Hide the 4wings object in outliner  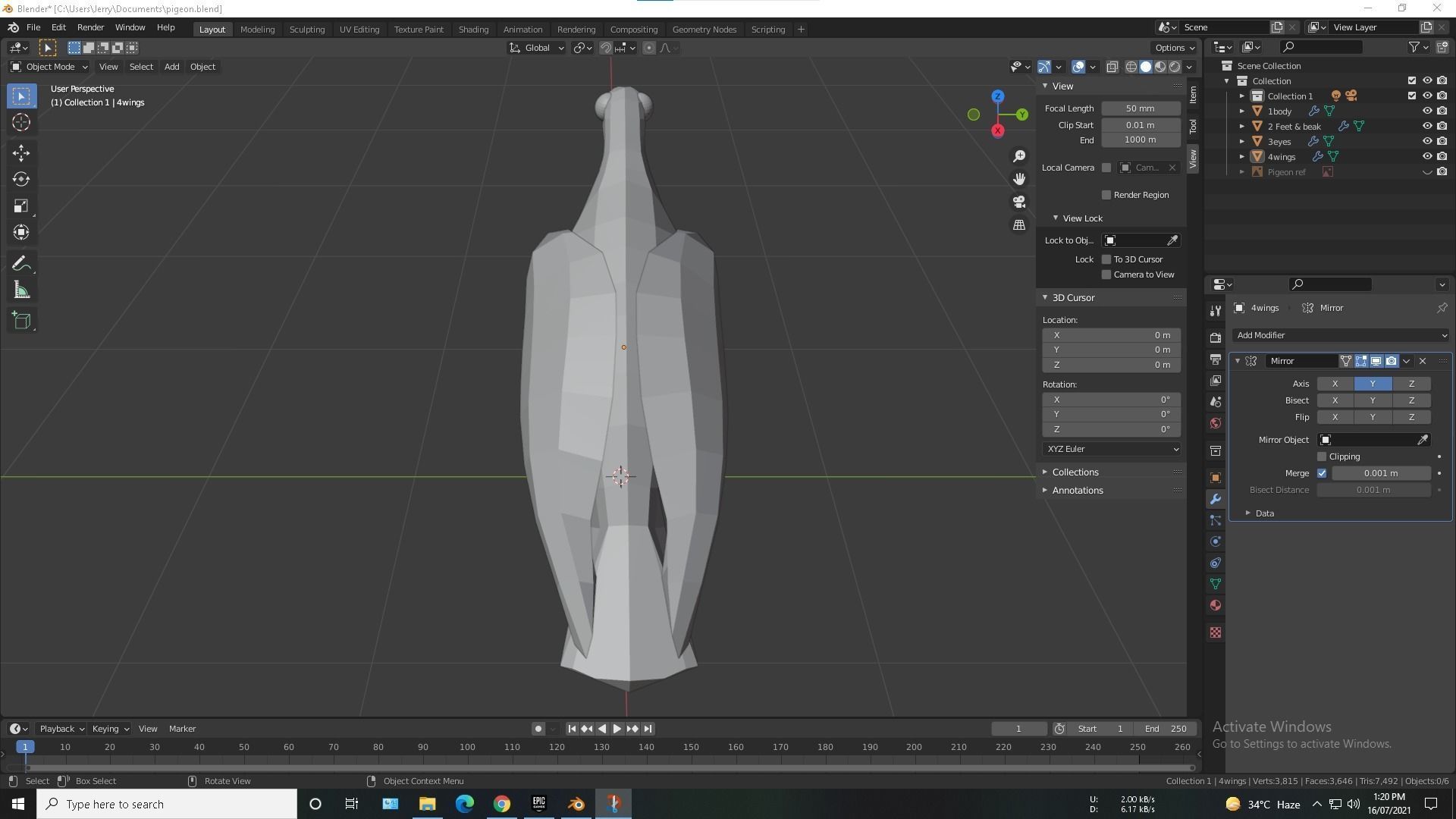(1426, 157)
